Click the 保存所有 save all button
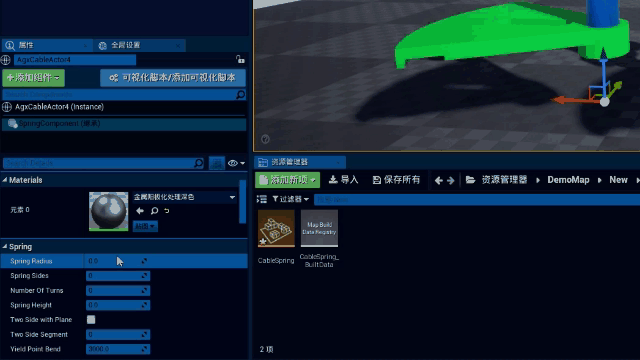Viewport: 640px width, 360px height. [396, 180]
